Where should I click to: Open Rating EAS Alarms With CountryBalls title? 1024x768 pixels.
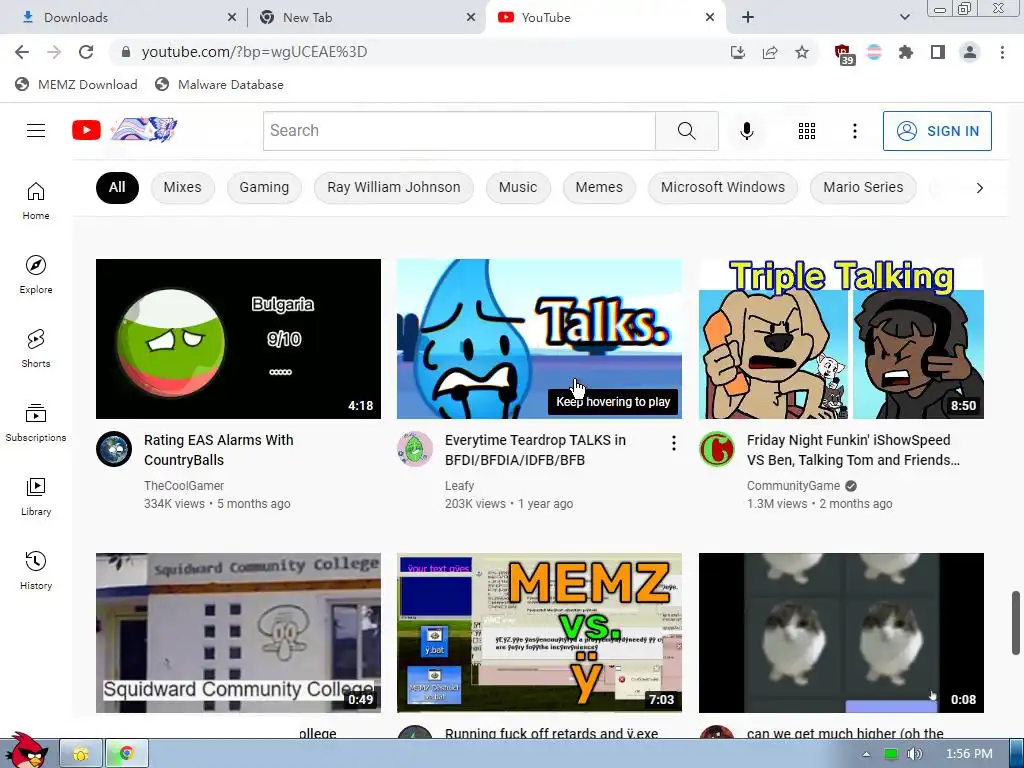(x=219, y=450)
